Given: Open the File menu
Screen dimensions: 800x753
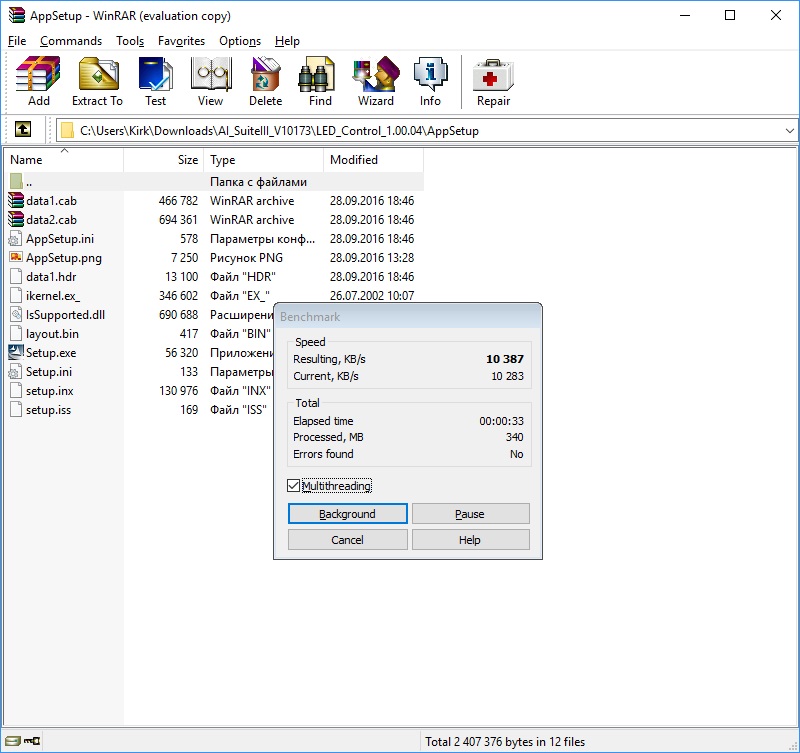Looking at the screenshot, I should (17, 41).
